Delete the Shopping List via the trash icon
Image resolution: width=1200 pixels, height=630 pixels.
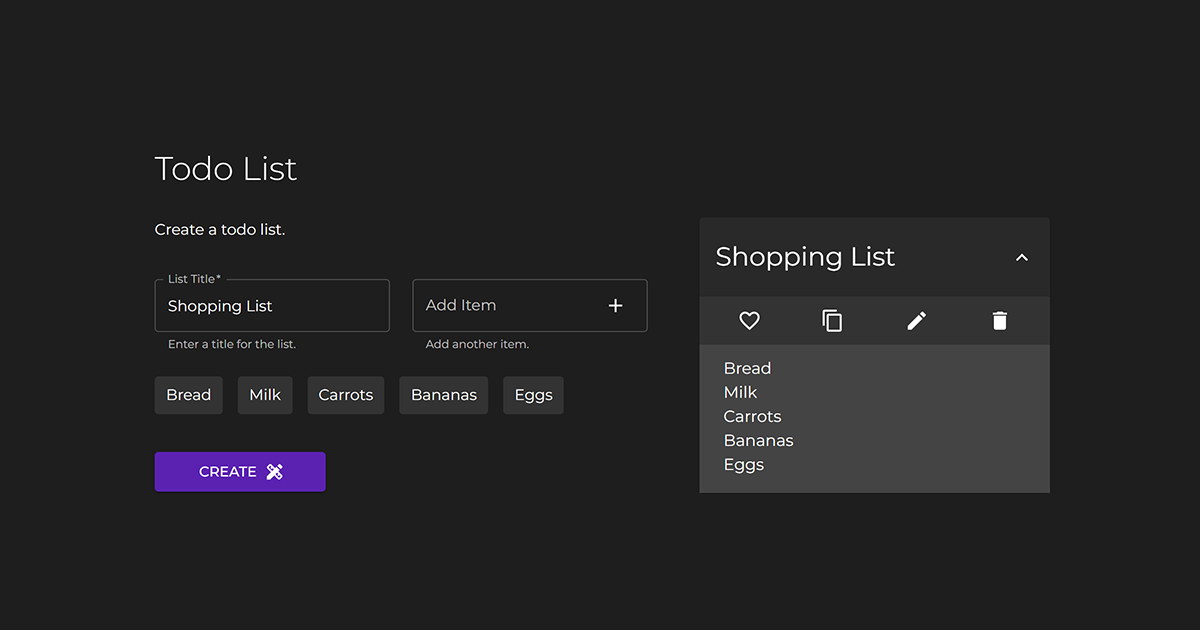[999, 320]
